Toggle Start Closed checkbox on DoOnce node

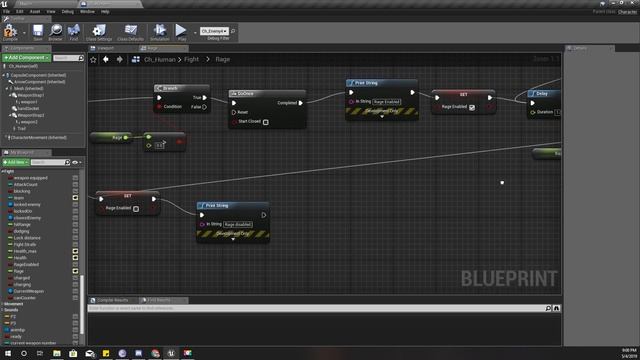pos(266,122)
